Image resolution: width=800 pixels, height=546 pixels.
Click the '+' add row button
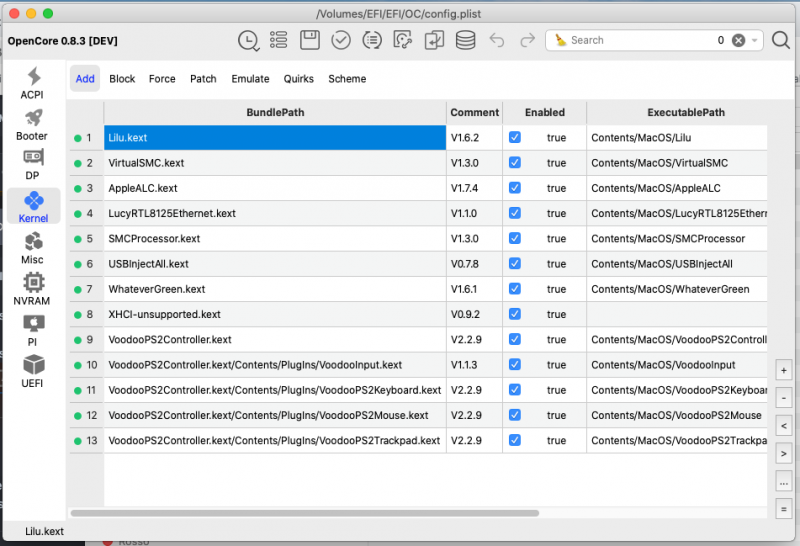click(x=783, y=369)
